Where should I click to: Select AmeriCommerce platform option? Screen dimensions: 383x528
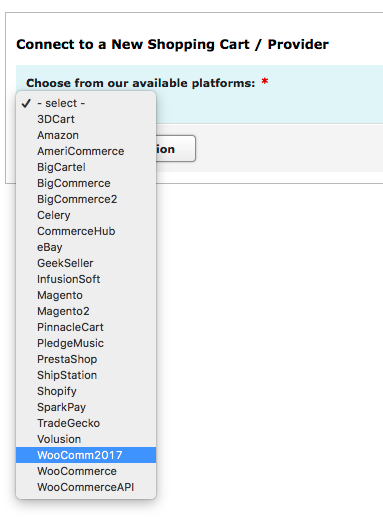click(x=86, y=151)
